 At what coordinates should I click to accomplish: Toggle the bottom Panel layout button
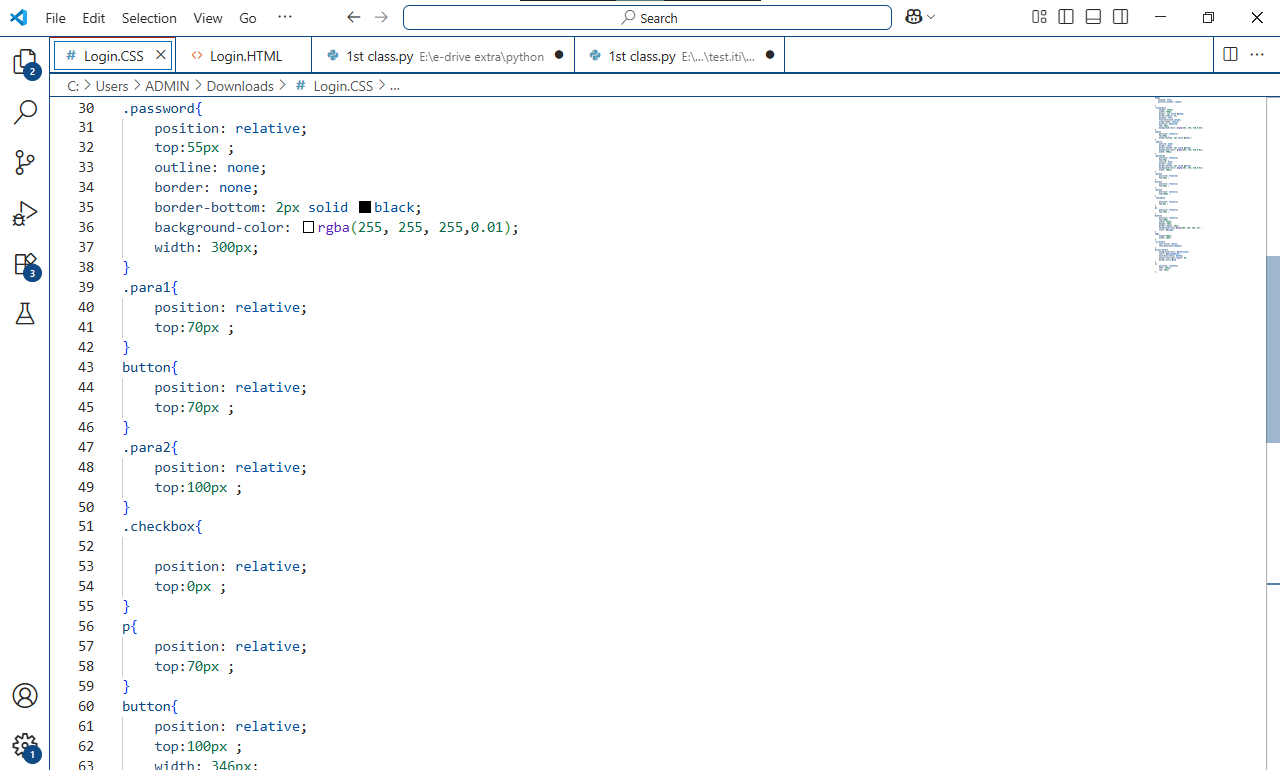[x=1093, y=17]
